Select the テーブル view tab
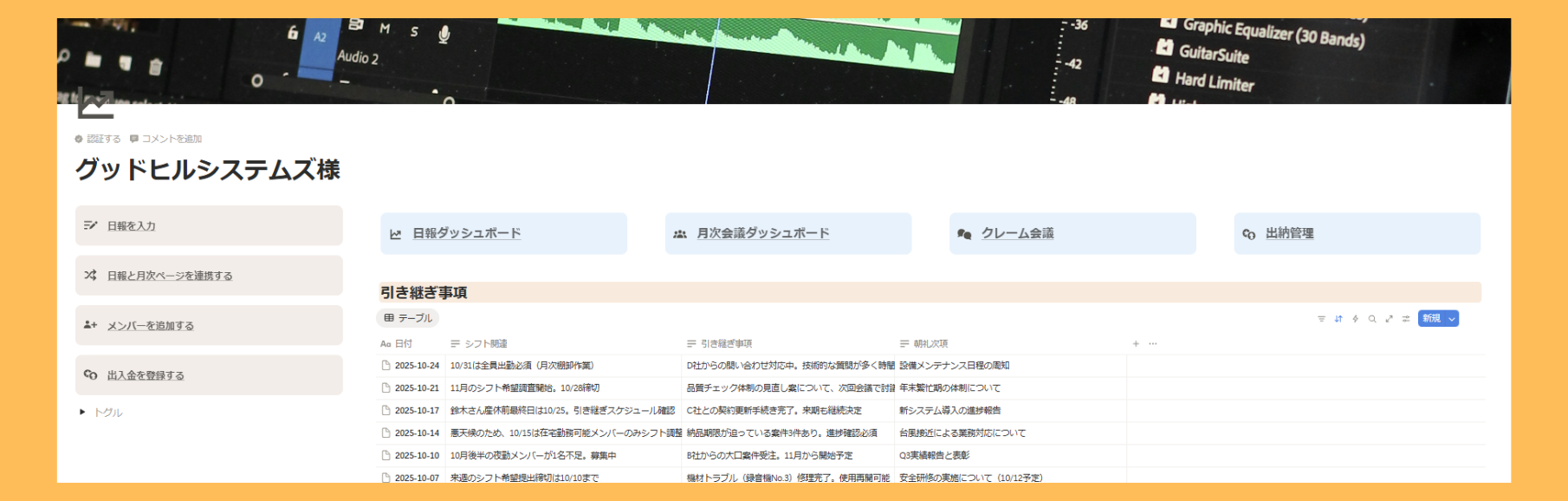The image size is (1568, 501). 408,318
